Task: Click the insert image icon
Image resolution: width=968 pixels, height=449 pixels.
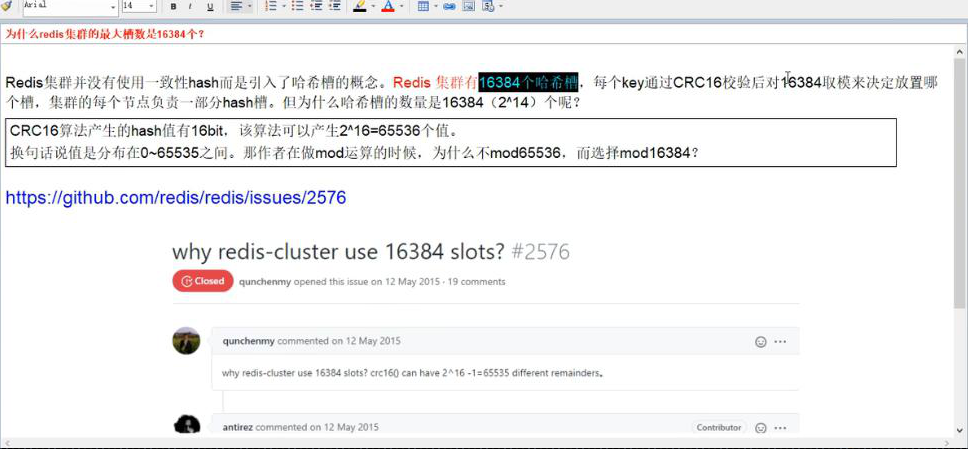Action: point(469,6)
